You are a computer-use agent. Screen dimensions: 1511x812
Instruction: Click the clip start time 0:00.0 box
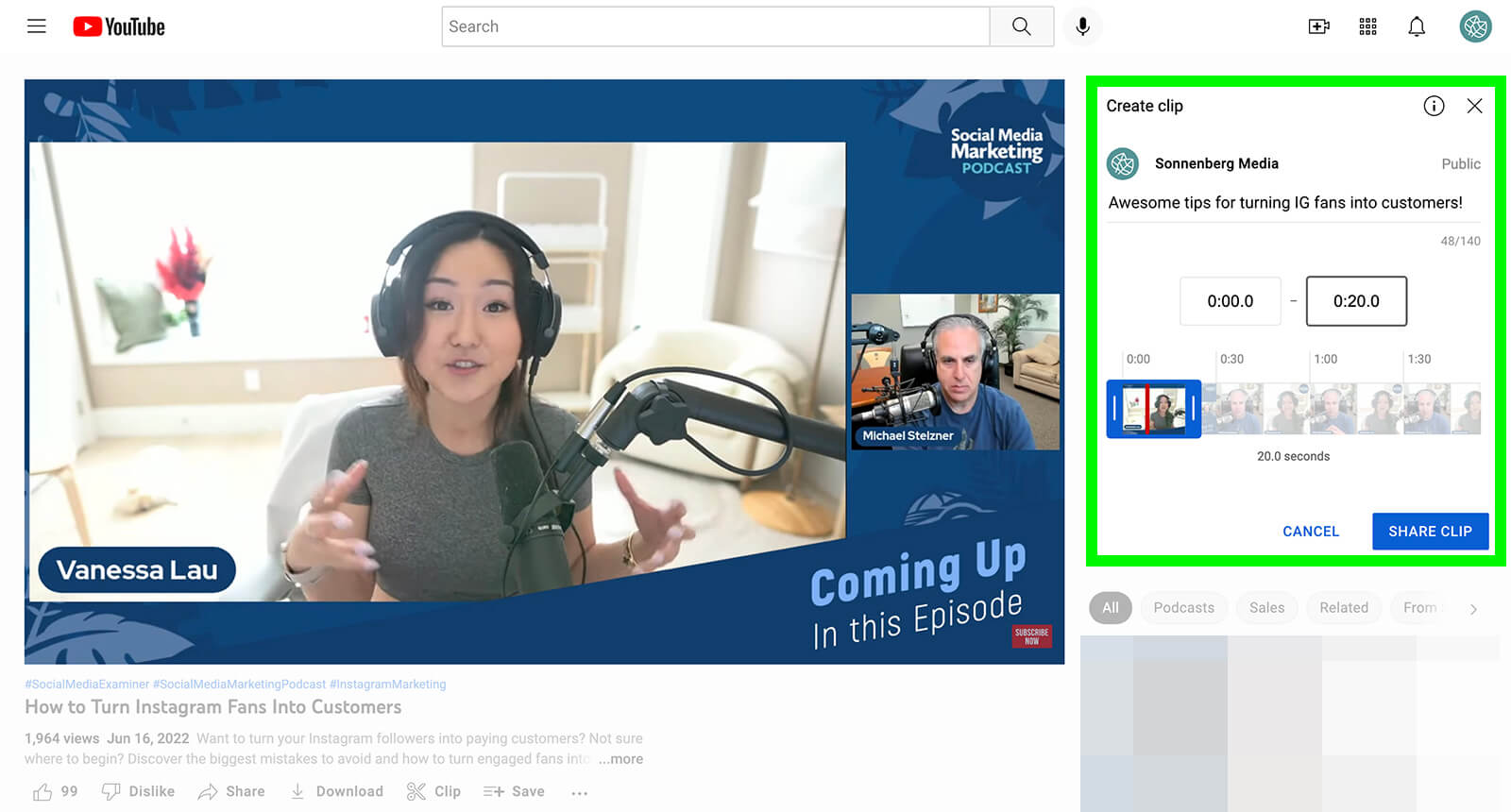pyautogui.click(x=1231, y=301)
